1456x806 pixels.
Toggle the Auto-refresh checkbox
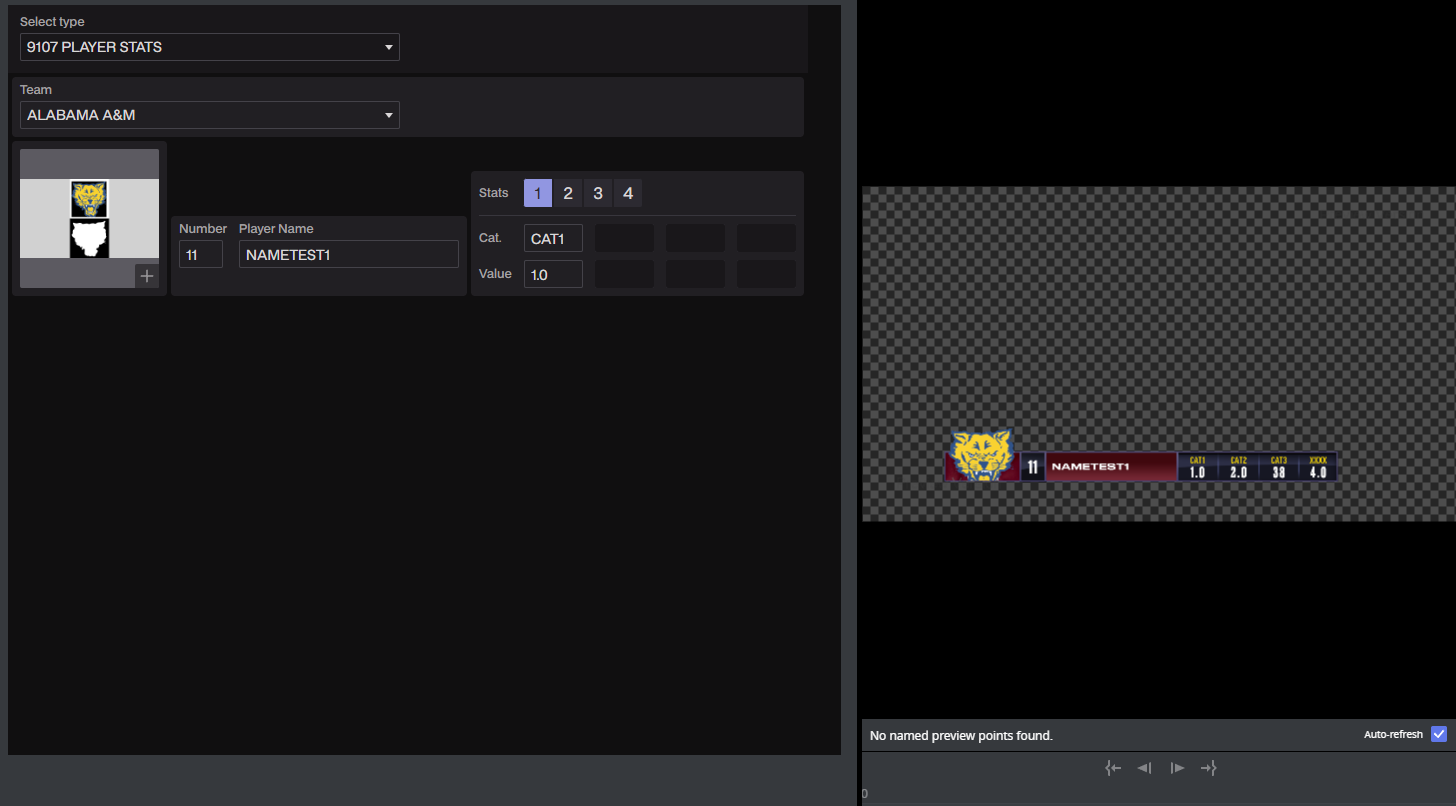click(1439, 734)
